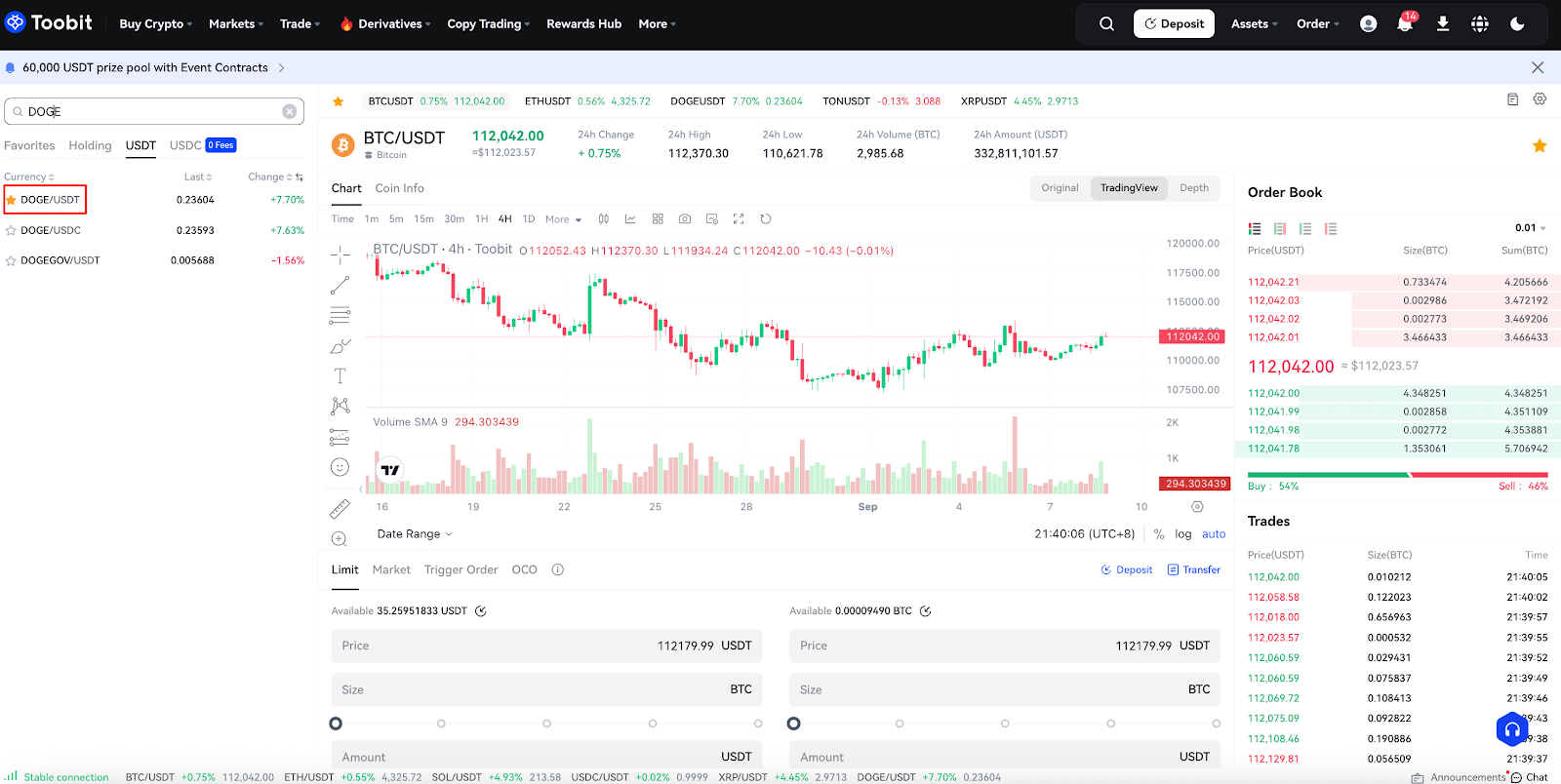Expand the Buy Crypto menu
This screenshot has height=784, width=1561.
[x=155, y=23]
